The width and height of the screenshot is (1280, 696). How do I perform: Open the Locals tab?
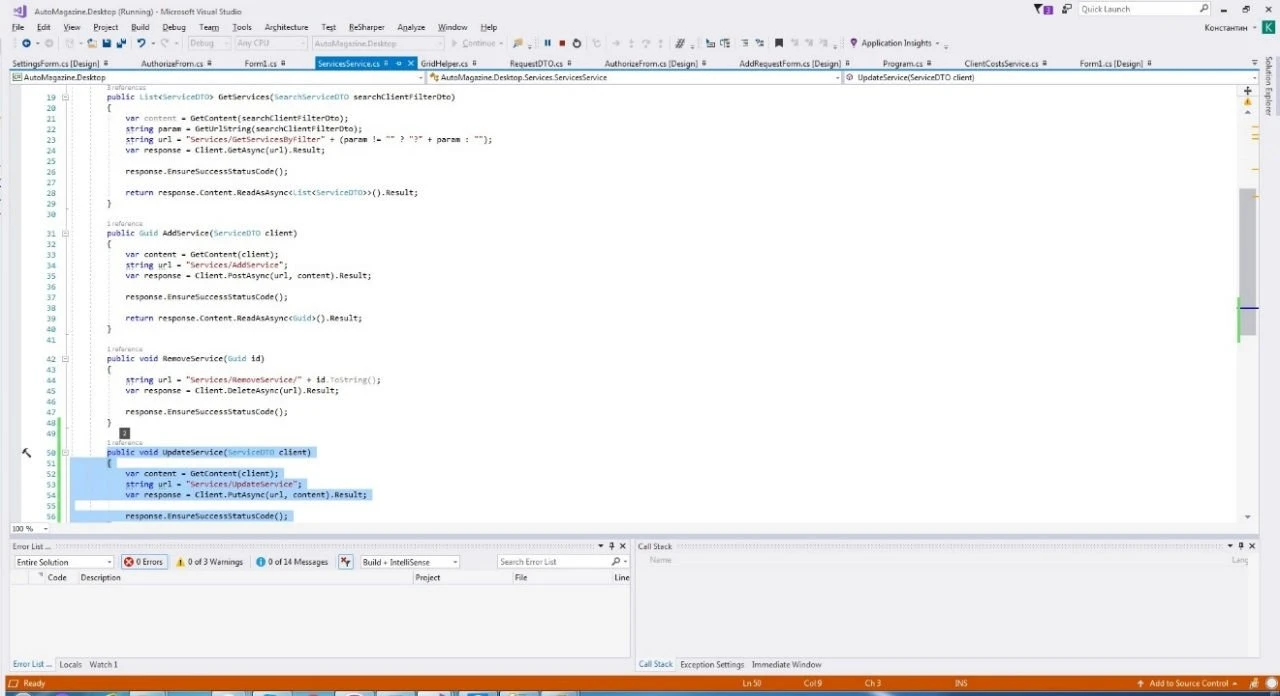(70, 664)
